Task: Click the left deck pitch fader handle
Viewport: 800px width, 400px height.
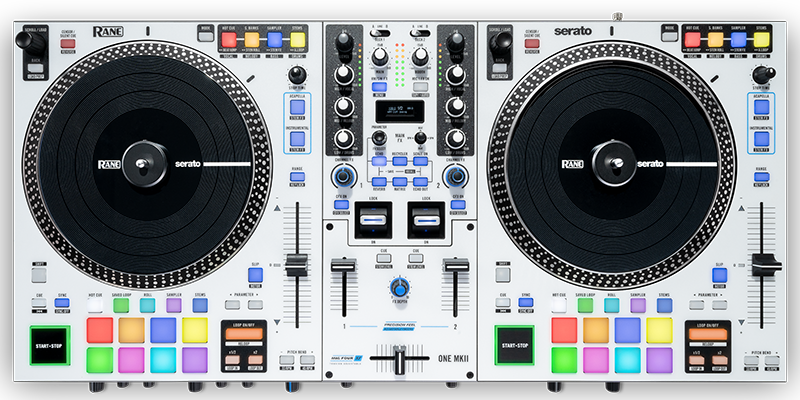Action: pos(295,265)
